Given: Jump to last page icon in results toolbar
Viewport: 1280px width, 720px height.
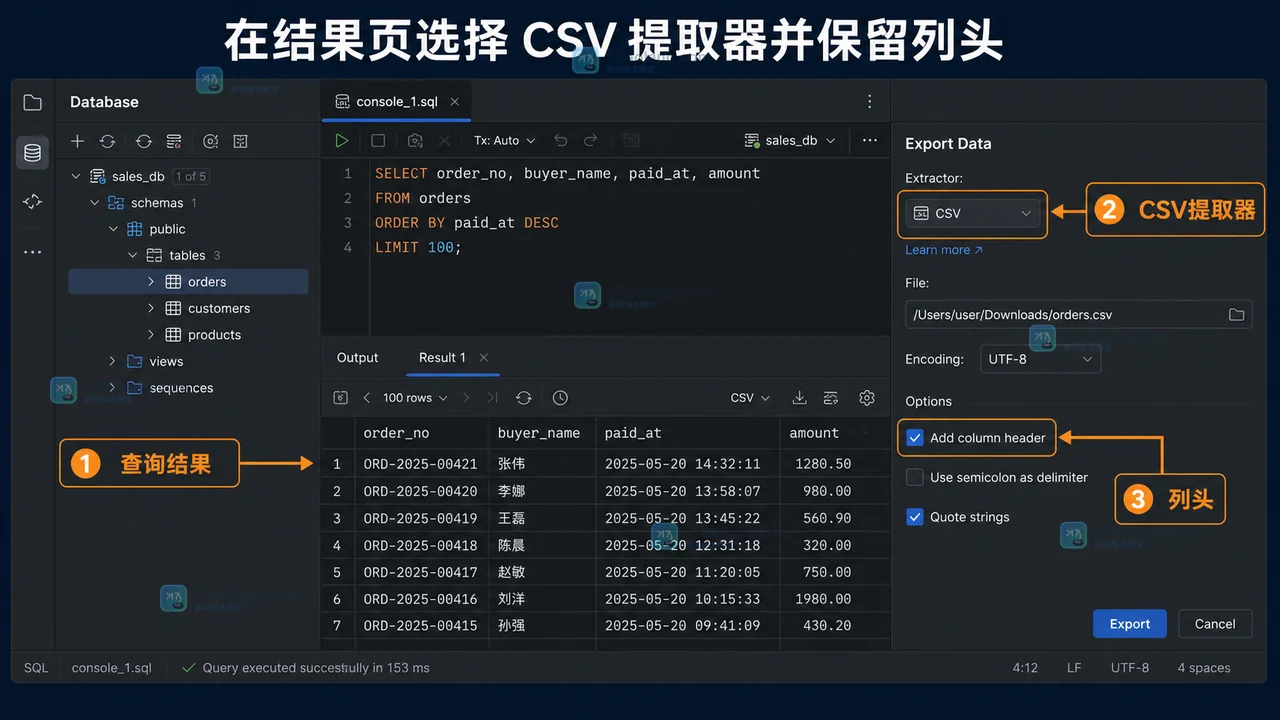Looking at the screenshot, I should coord(492,398).
